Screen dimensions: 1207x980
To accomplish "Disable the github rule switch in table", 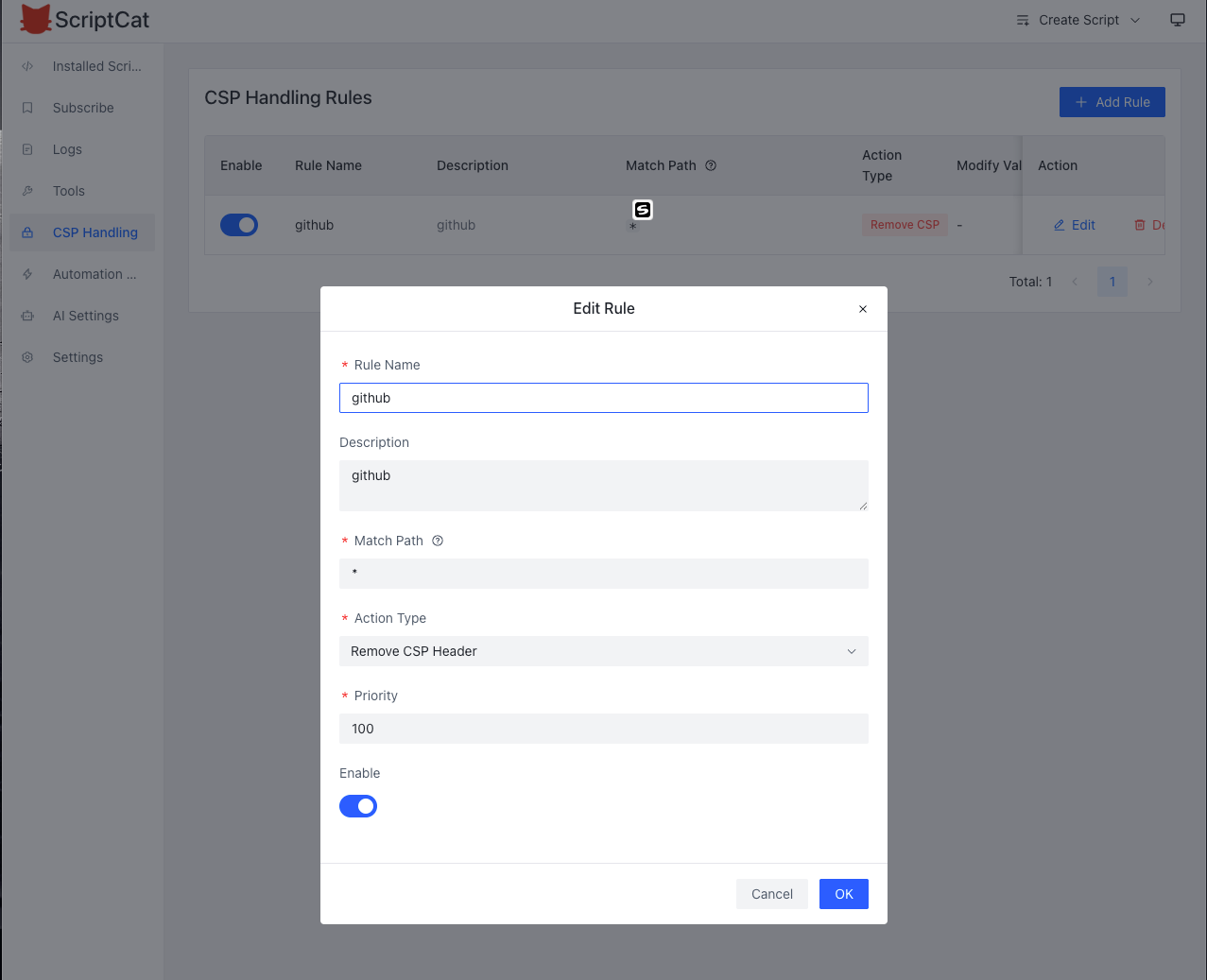I will pyautogui.click(x=239, y=225).
